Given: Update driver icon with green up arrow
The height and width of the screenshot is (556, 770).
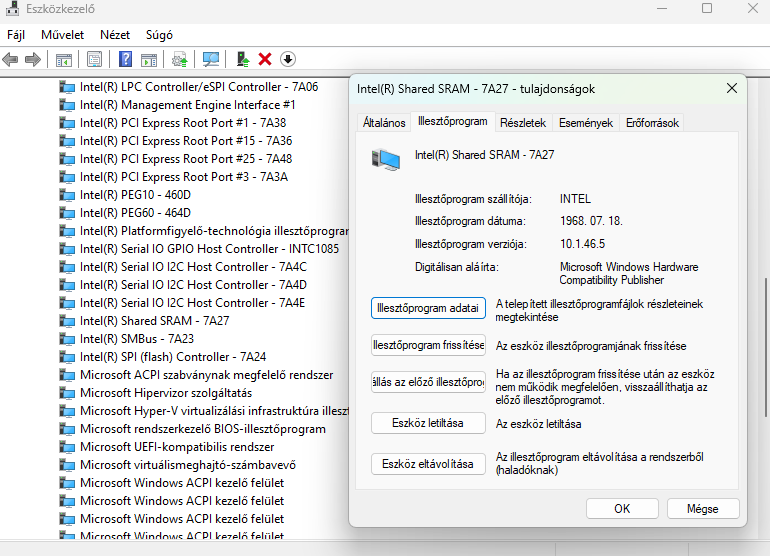Looking at the screenshot, I should coord(243,59).
